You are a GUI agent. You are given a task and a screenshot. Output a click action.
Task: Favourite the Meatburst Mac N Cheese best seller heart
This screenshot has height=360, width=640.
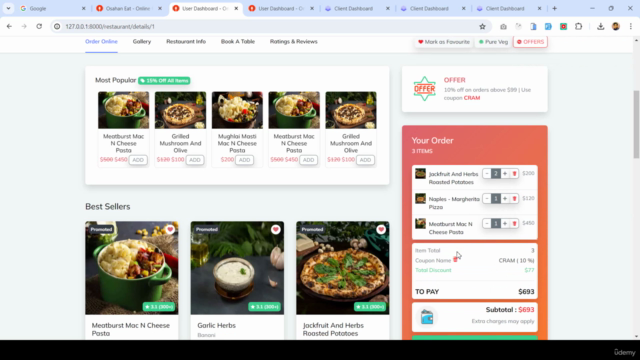pos(170,230)
